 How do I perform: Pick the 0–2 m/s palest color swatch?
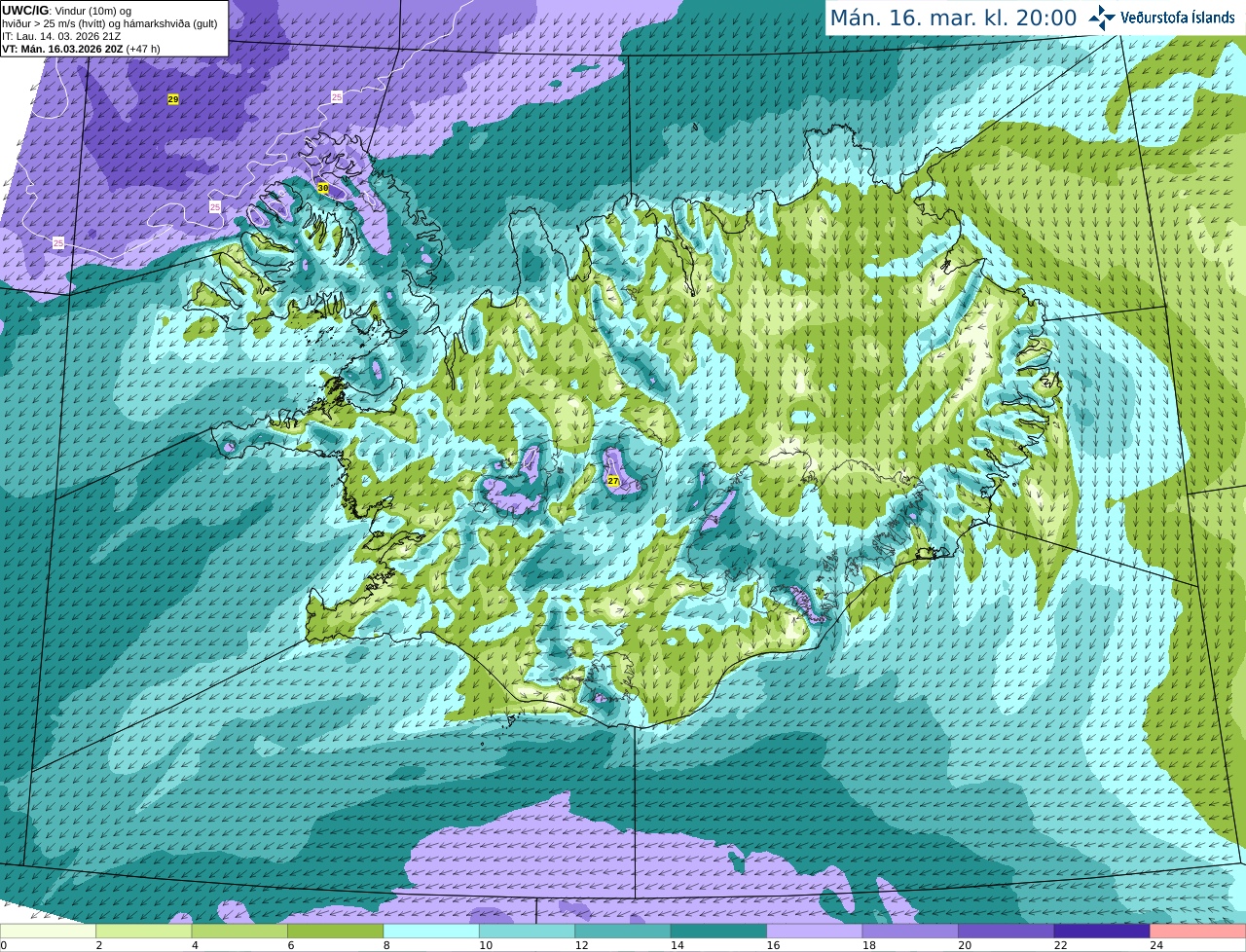(48, 932)
